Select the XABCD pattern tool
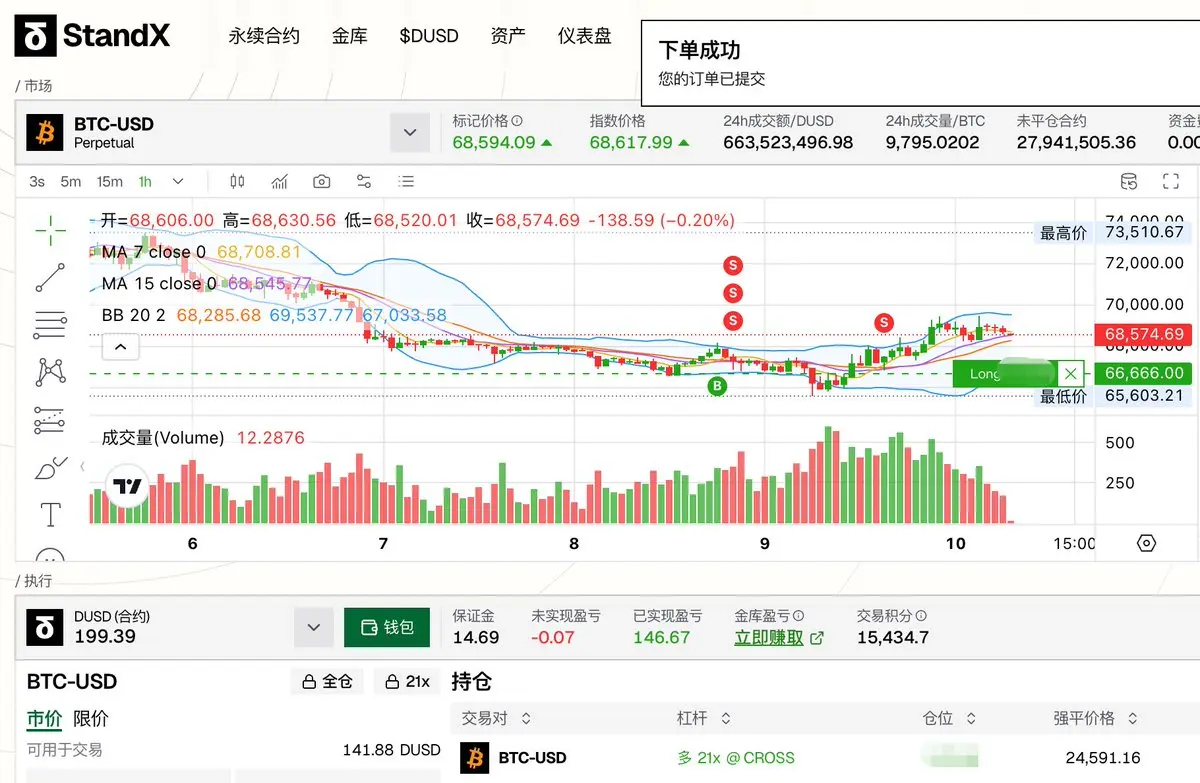The height and width of the screenshot is (783, 1200). coord(51,372)
